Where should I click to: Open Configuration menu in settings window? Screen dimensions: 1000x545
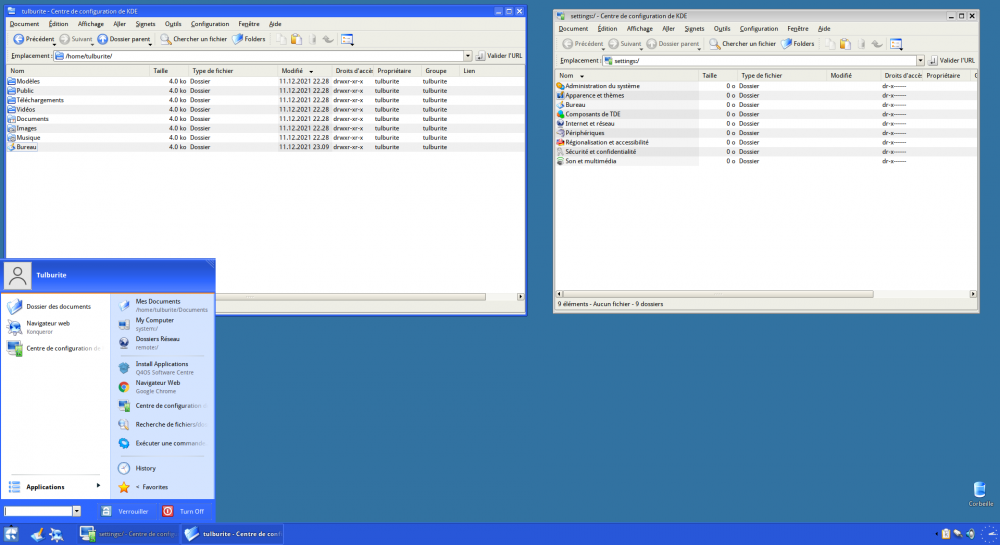(759, 28)
